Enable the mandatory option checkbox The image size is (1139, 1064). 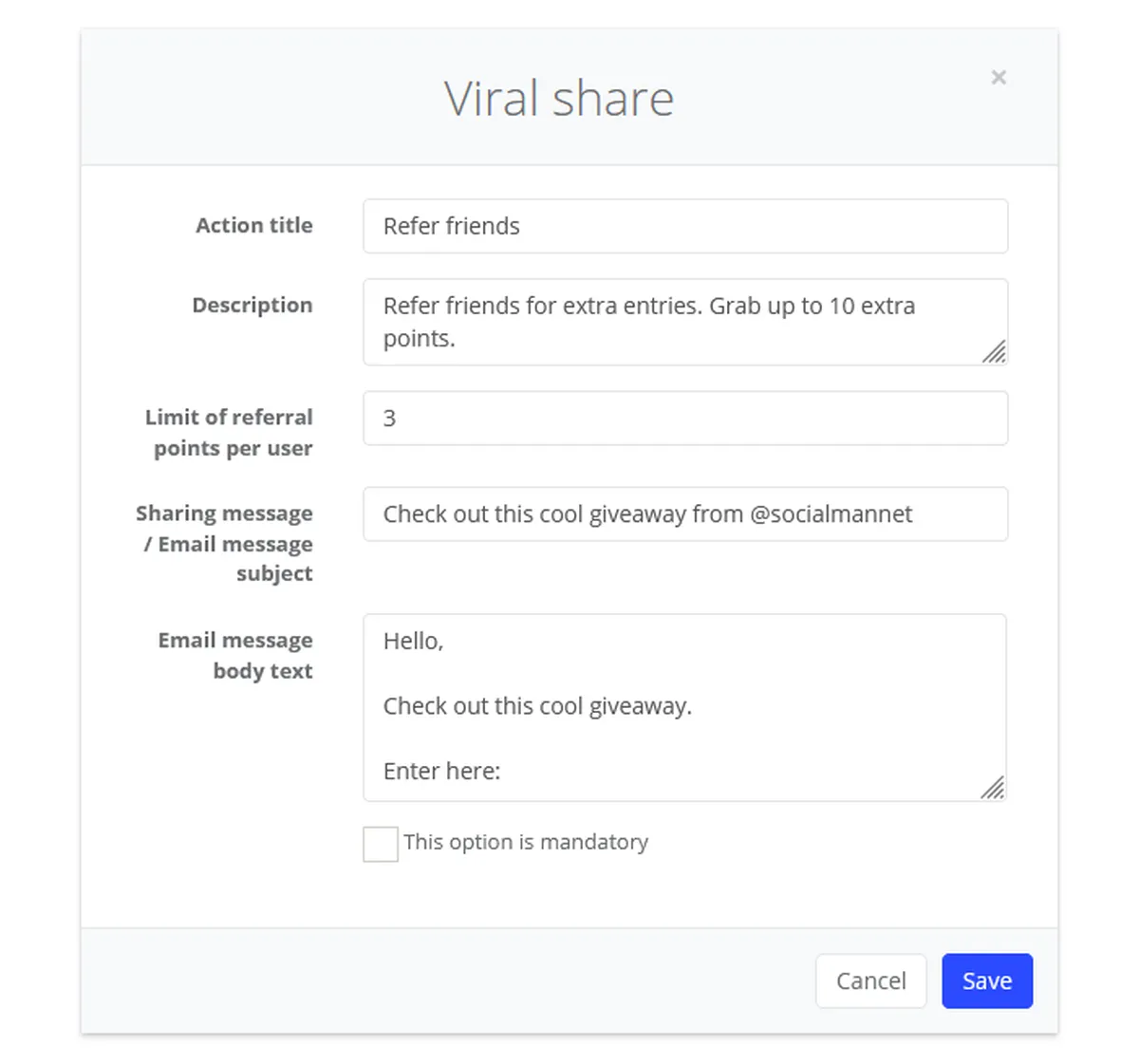[x=381, y=844]
